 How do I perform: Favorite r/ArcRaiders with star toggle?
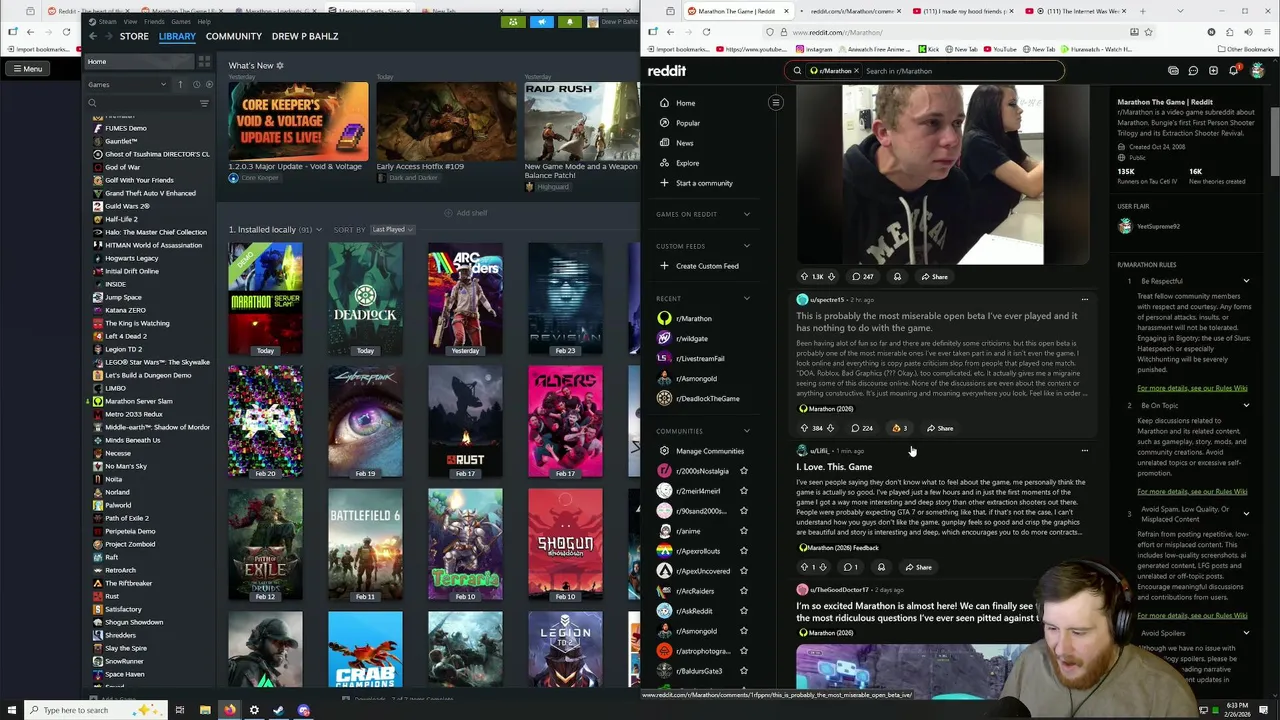[x=743, y=591]
